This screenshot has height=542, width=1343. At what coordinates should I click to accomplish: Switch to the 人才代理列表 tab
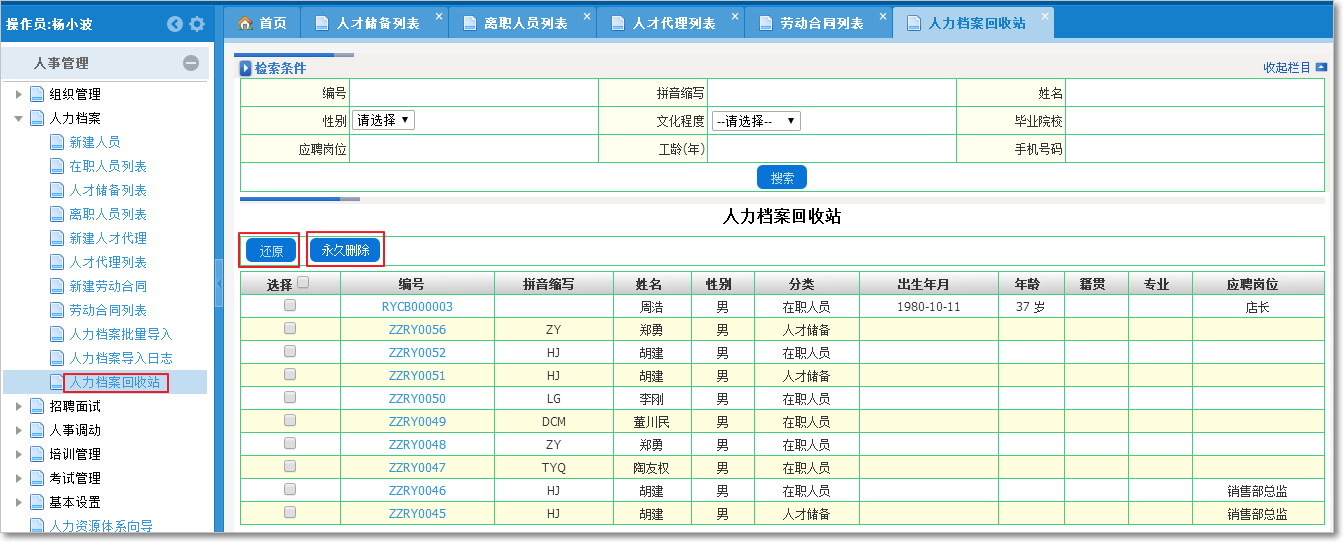click(671, 23)
